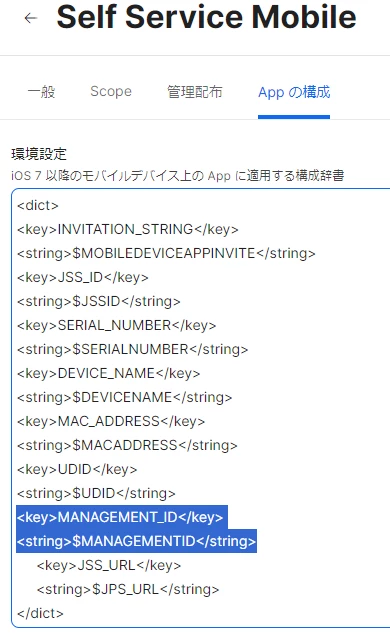Click the 環境設定 section label
The image size is (390, 636).
(39, 154)
